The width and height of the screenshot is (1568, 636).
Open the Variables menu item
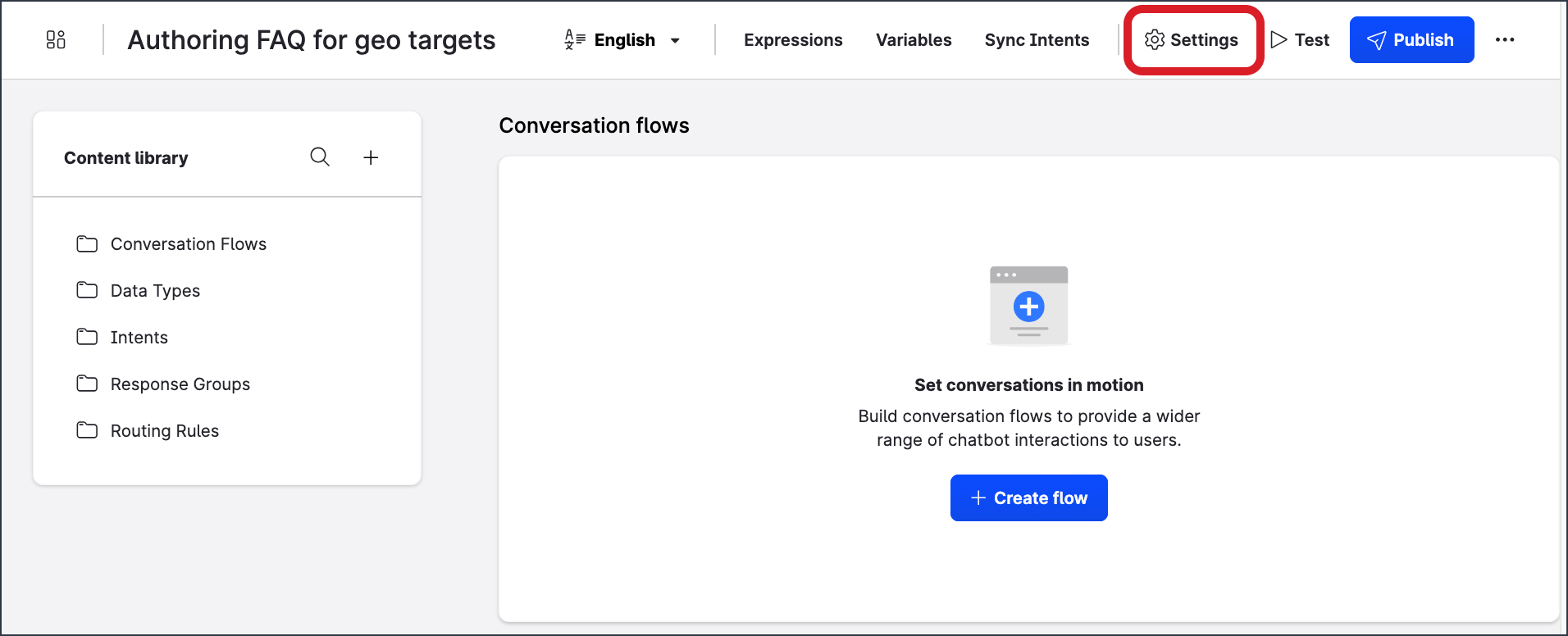point(913,40)
